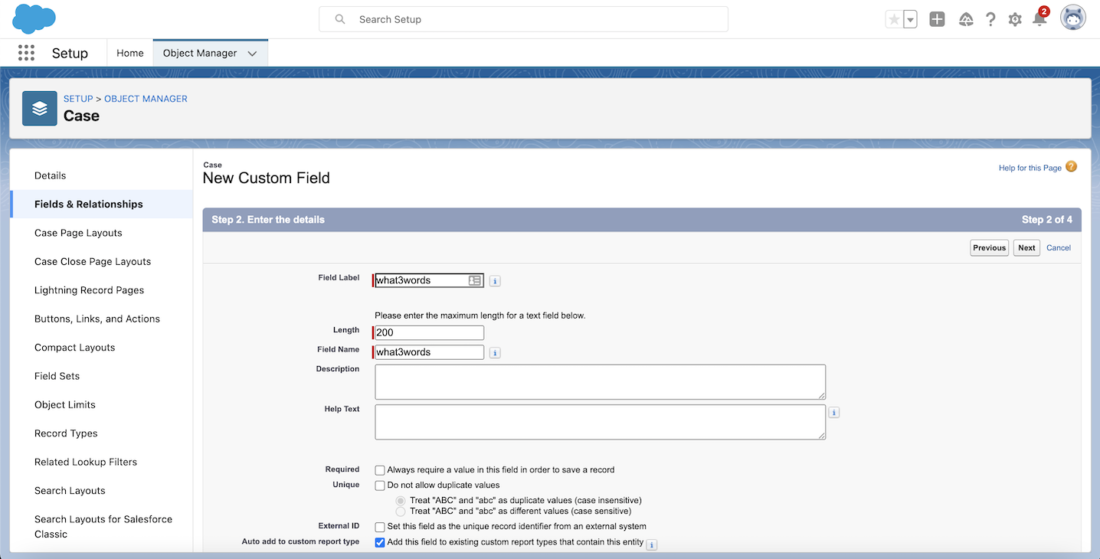Click the Next button
This screenshot has height=559, width=1100.
tap(1026, 248)
